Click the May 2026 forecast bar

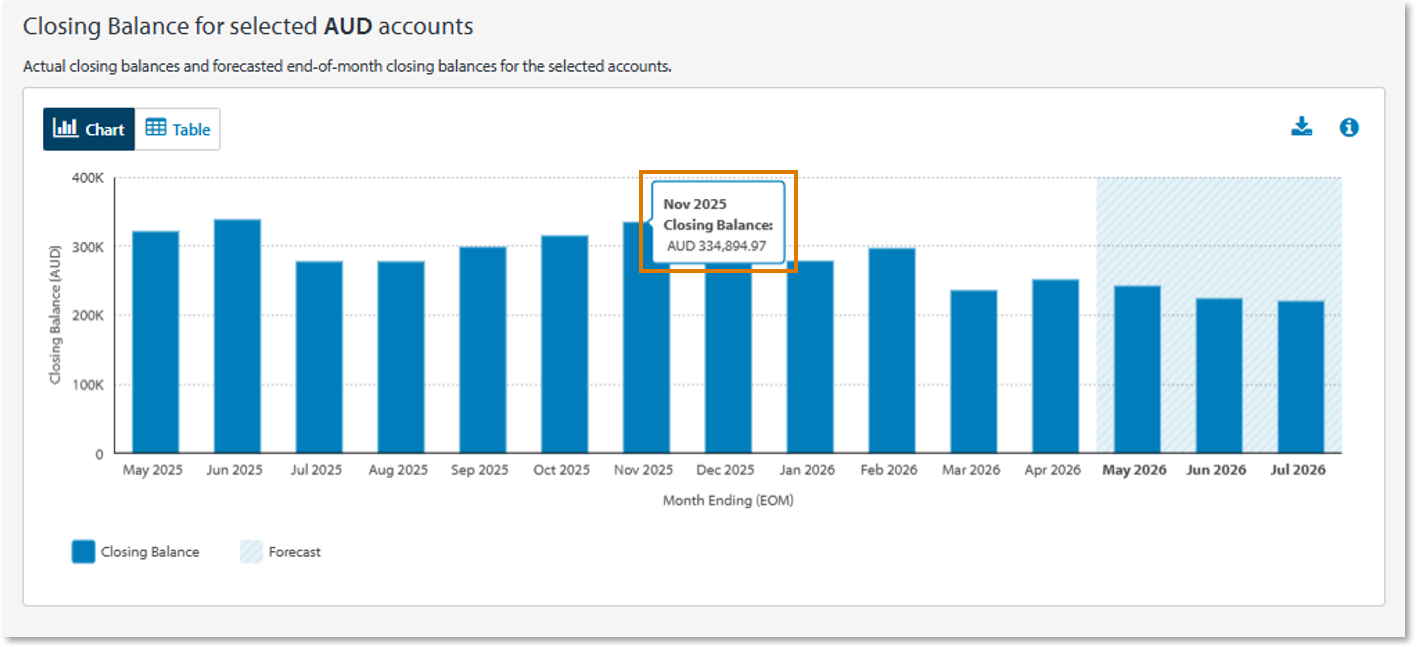point(1138,370)
